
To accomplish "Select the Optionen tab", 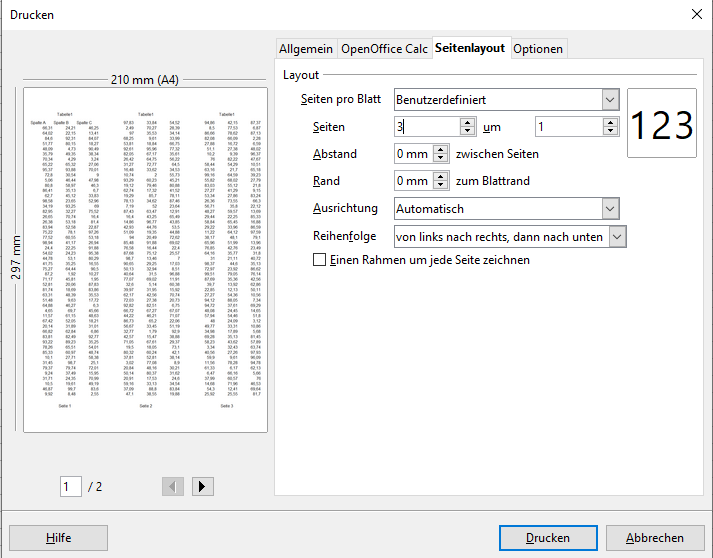I will coord(538,48).
